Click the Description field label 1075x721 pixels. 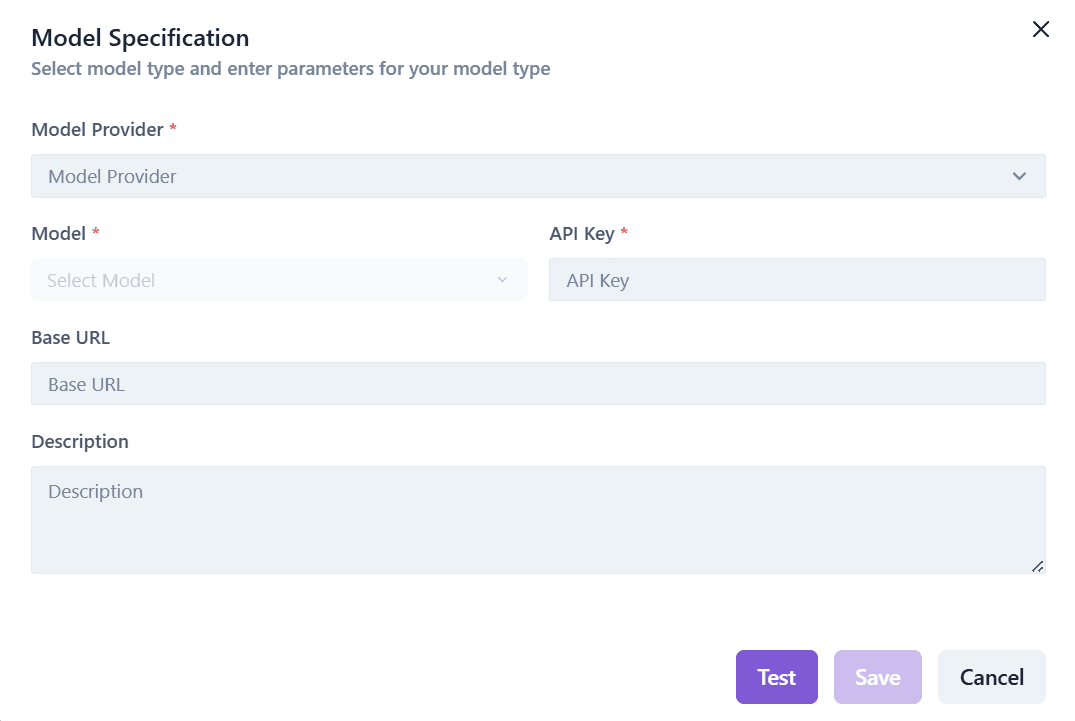point(80,441)
